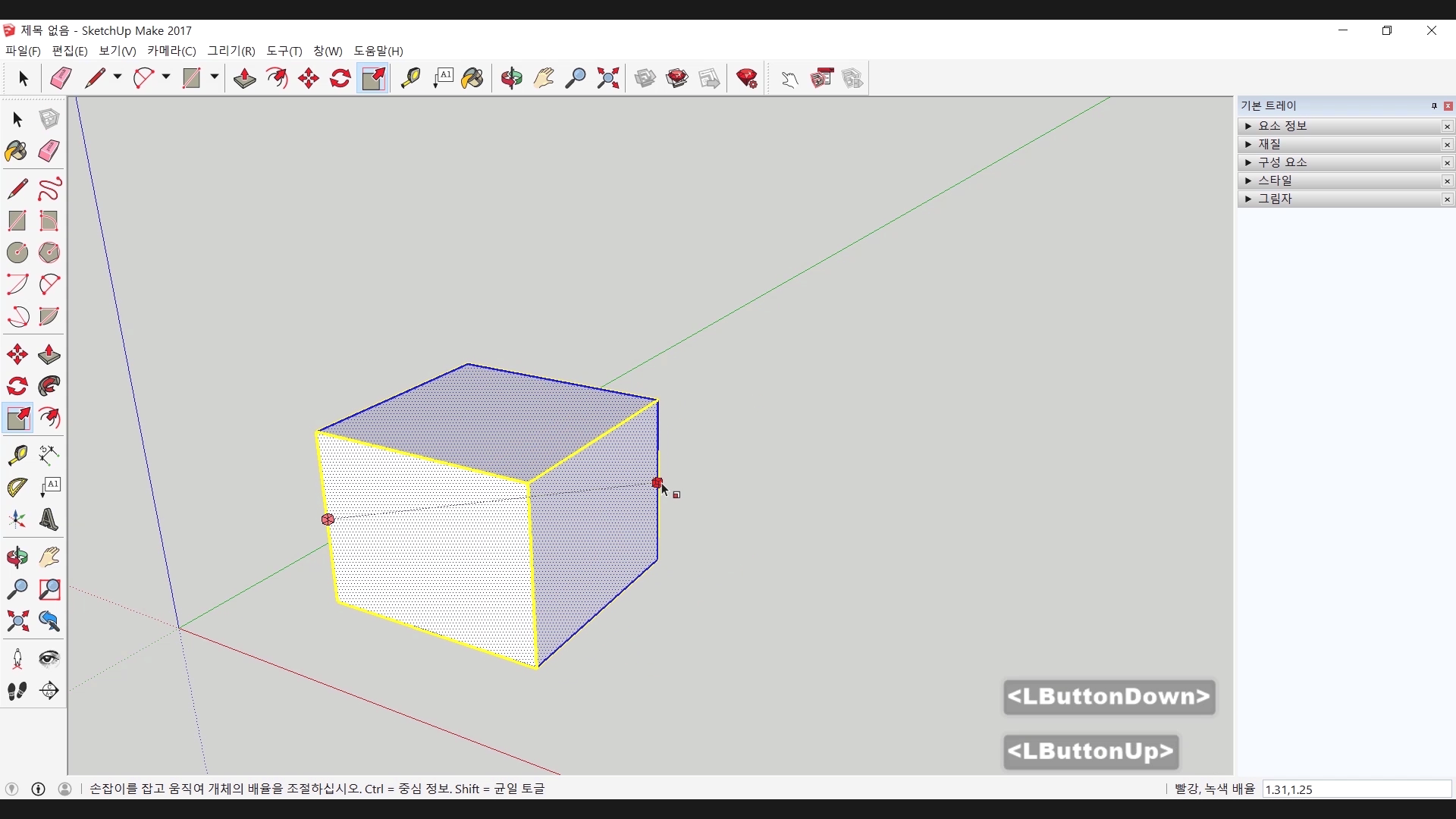Open the shape tool dropdown arrow in top toolbar
This screenshot has height=819, width=1456.
(215, 77)
